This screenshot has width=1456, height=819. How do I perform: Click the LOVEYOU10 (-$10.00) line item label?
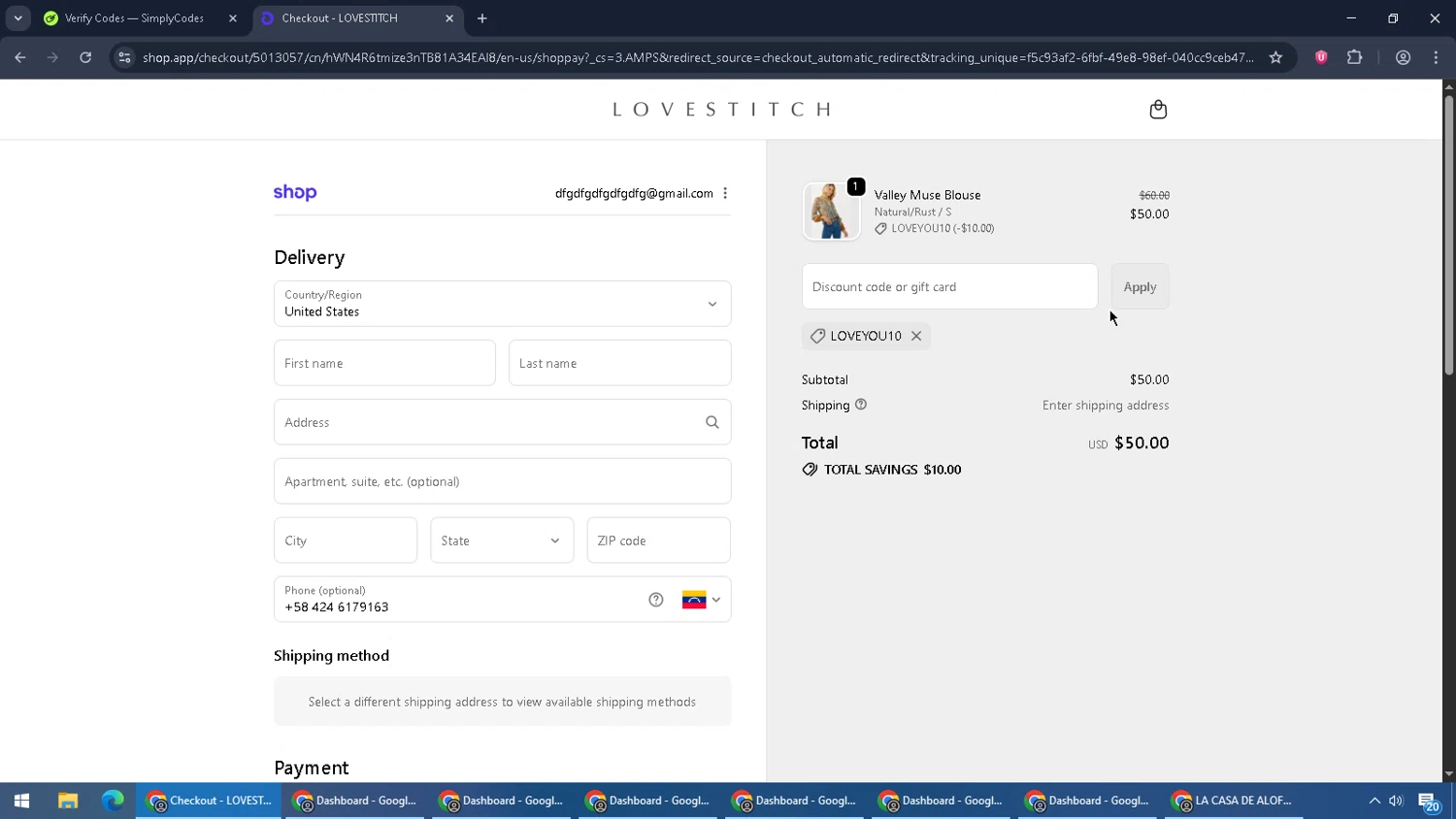(943, 229)
